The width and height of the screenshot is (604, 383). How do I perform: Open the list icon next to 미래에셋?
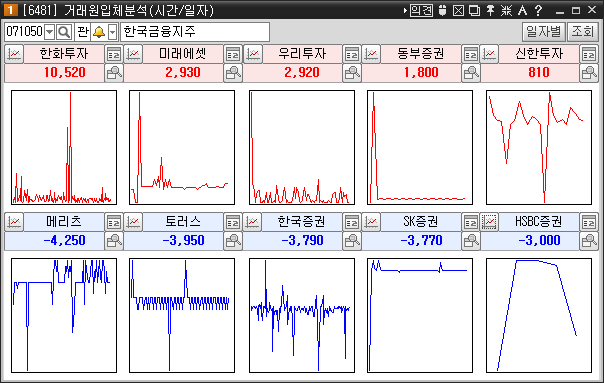(233, 54)
